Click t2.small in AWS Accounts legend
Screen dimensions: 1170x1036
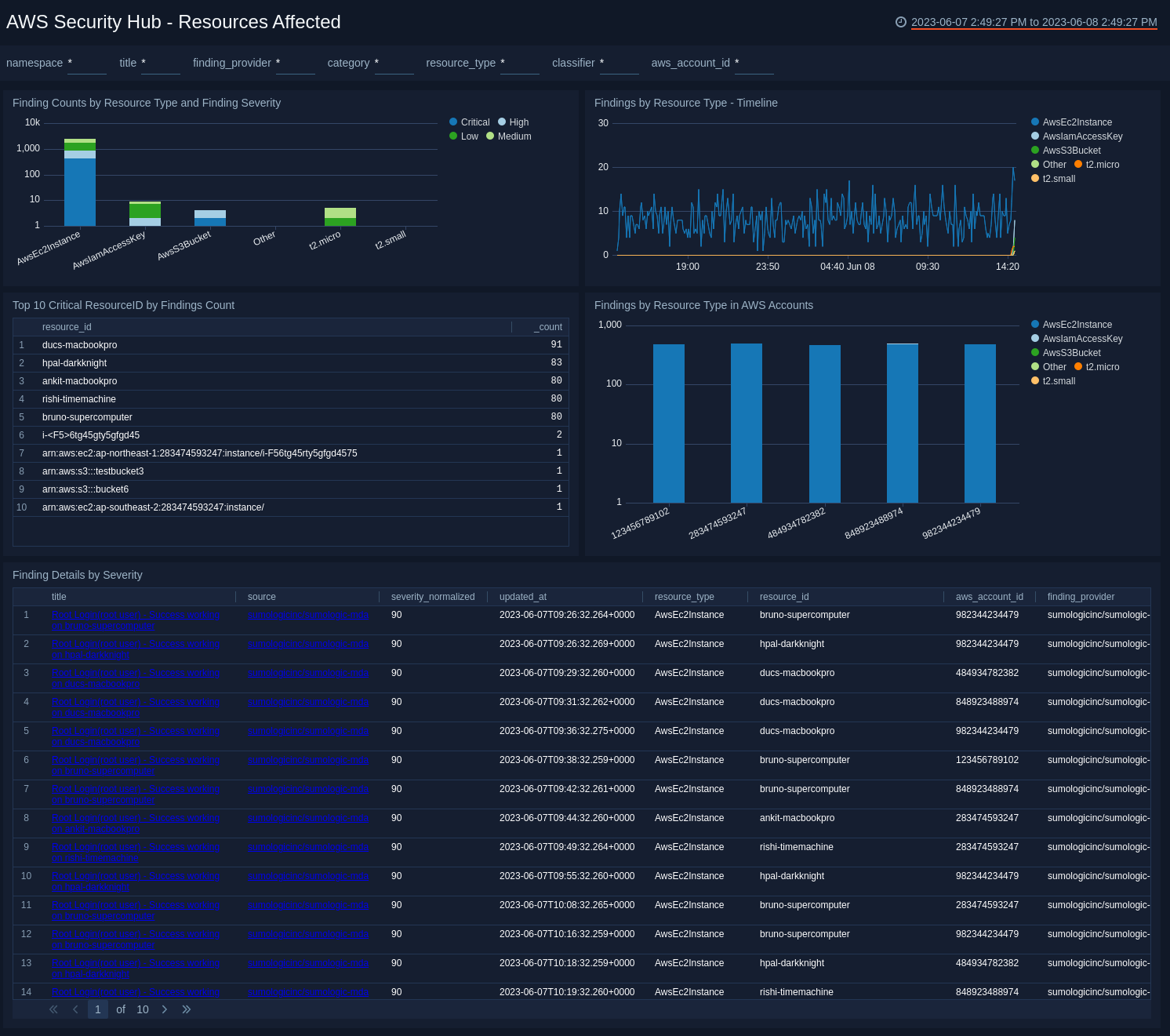pyautogui.click(x=1054, y=381)
